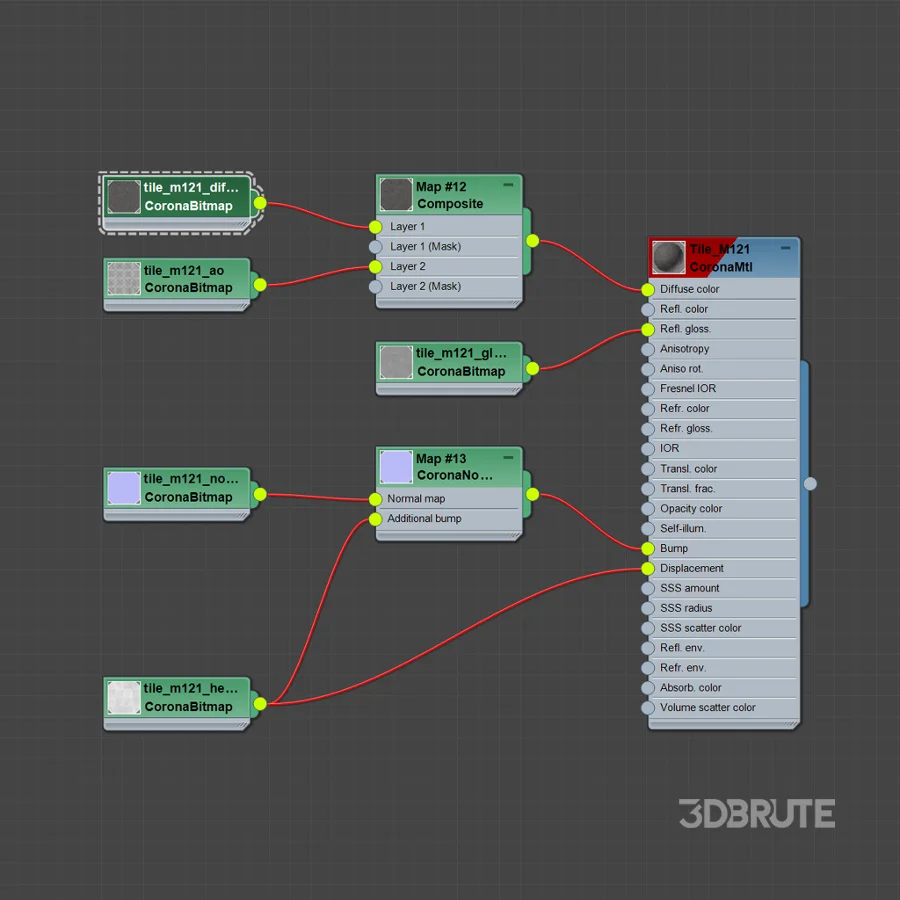The height and width of the screenshot is (900, 900).
Task: Click the Map #13 output socket
Action: point(533,494)
